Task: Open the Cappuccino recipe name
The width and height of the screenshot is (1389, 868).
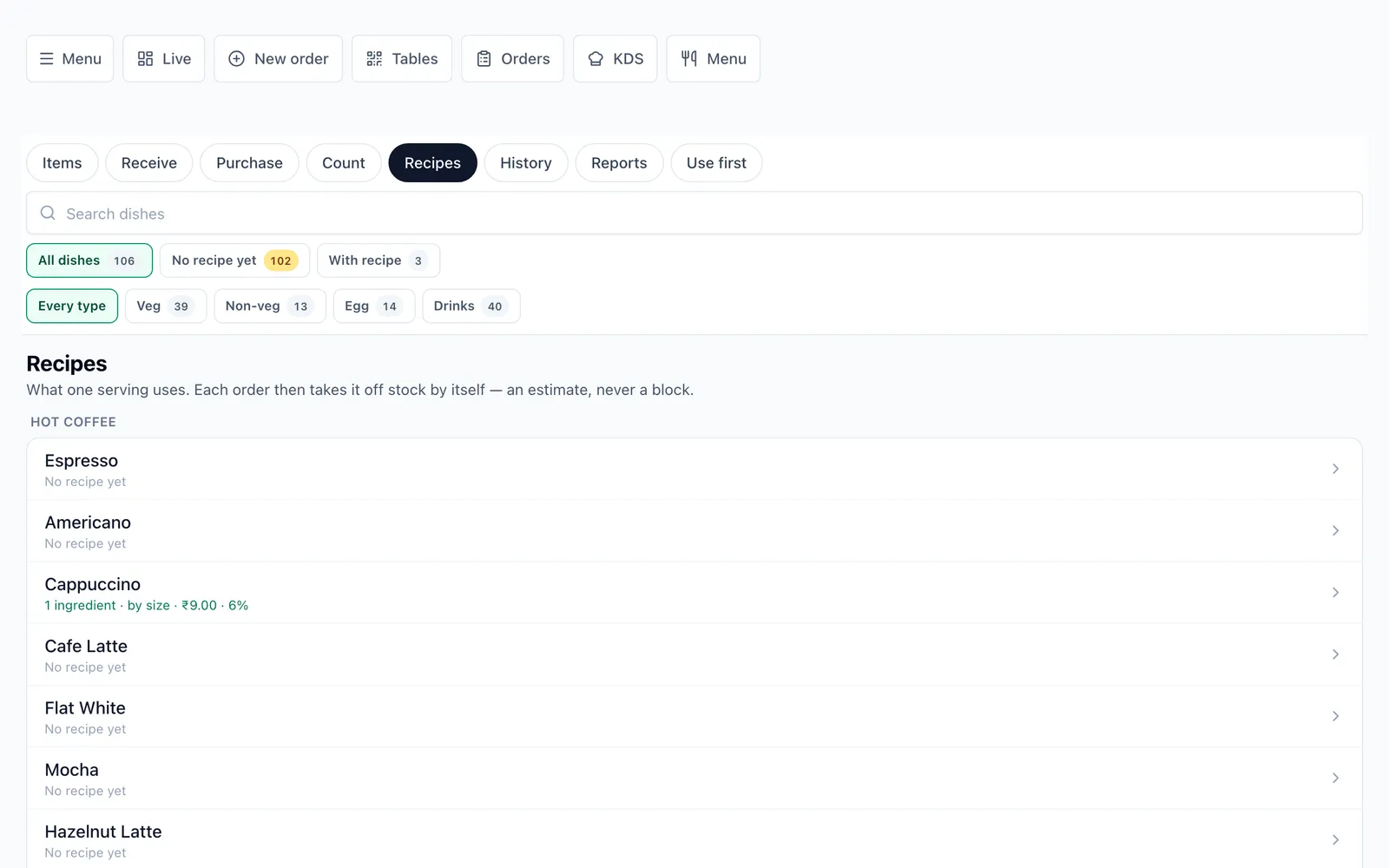Action: tap(93, 584)
